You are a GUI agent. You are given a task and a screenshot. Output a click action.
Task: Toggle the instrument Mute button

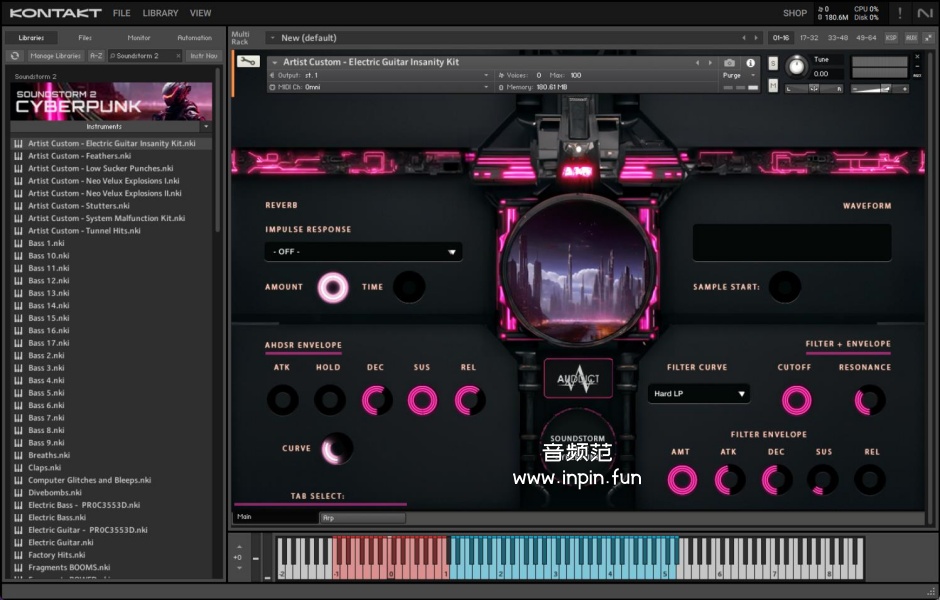point(773,85)
